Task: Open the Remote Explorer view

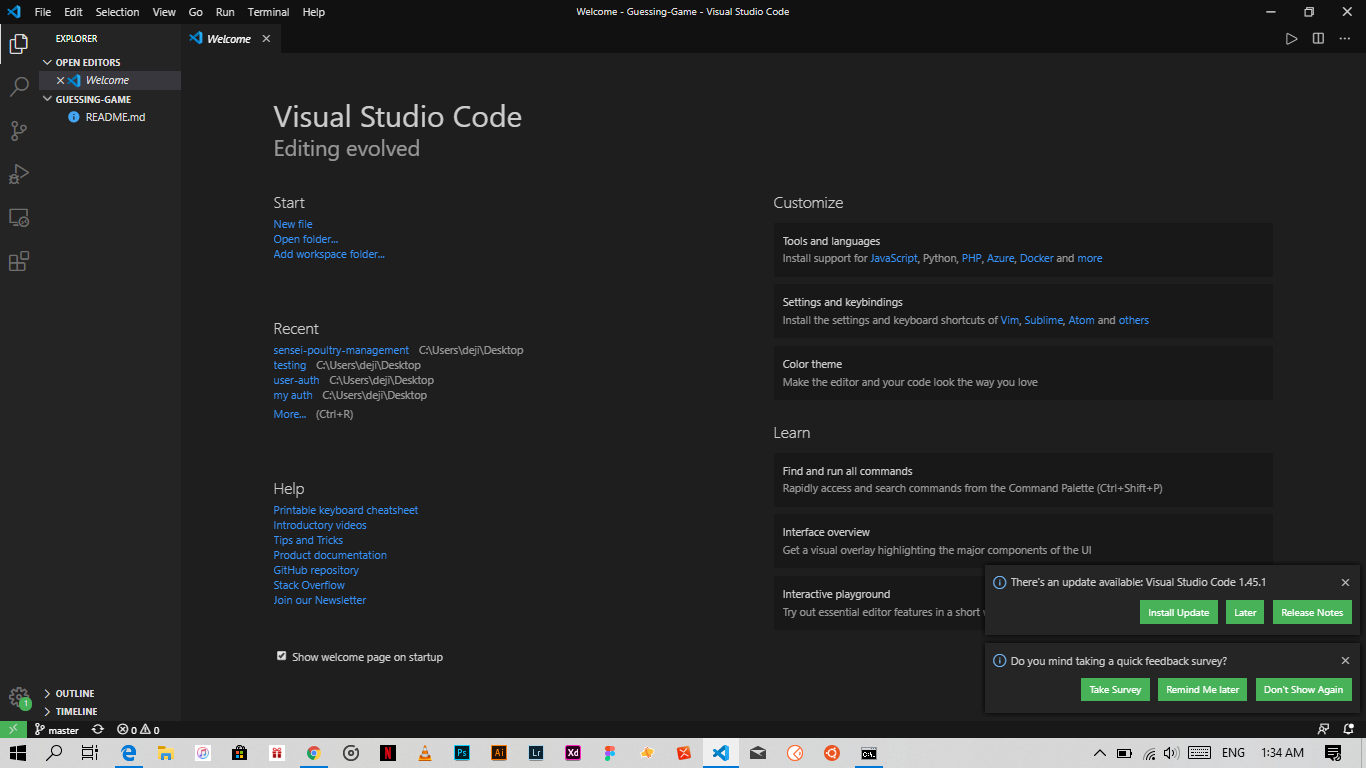Action: tap(18, 218)
